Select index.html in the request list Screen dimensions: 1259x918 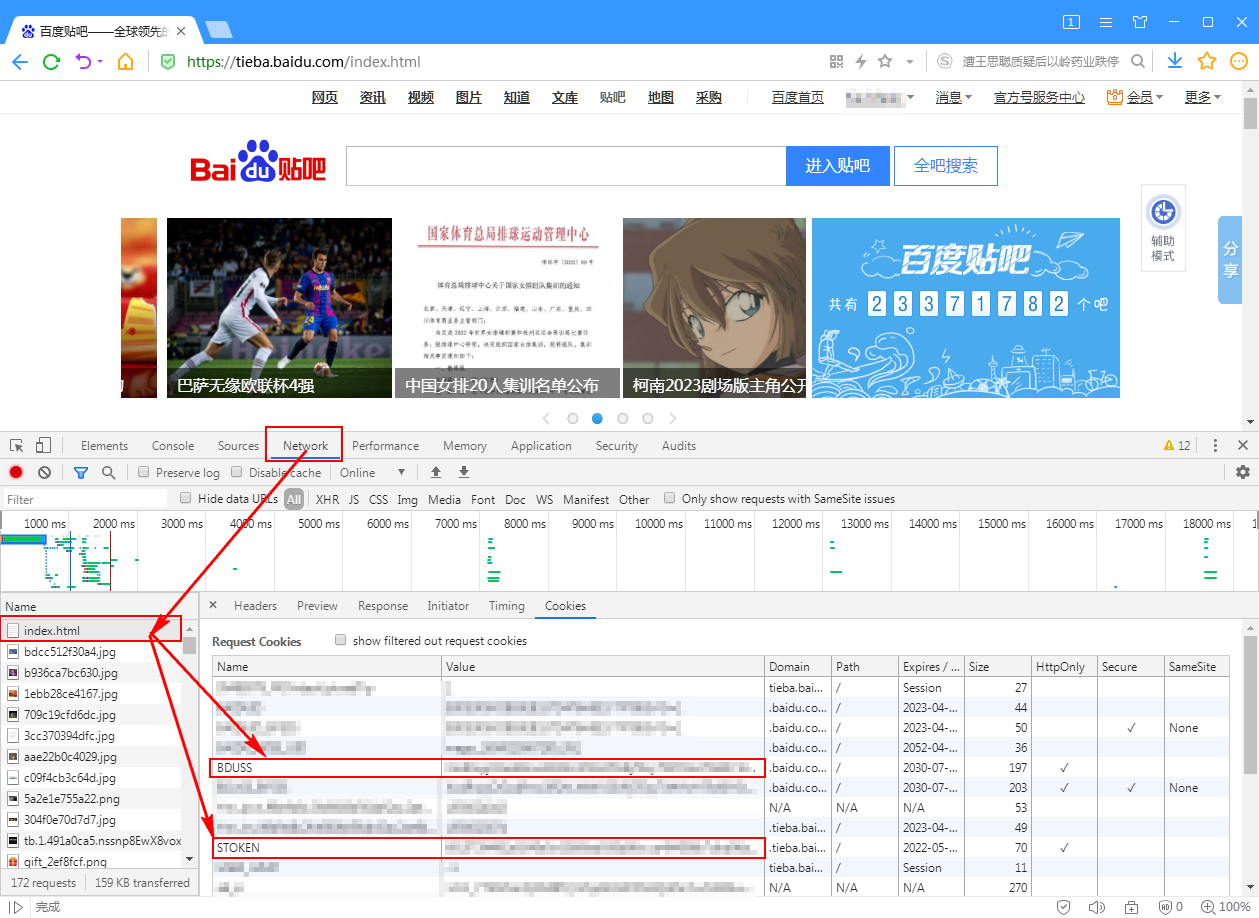point(91,630)
